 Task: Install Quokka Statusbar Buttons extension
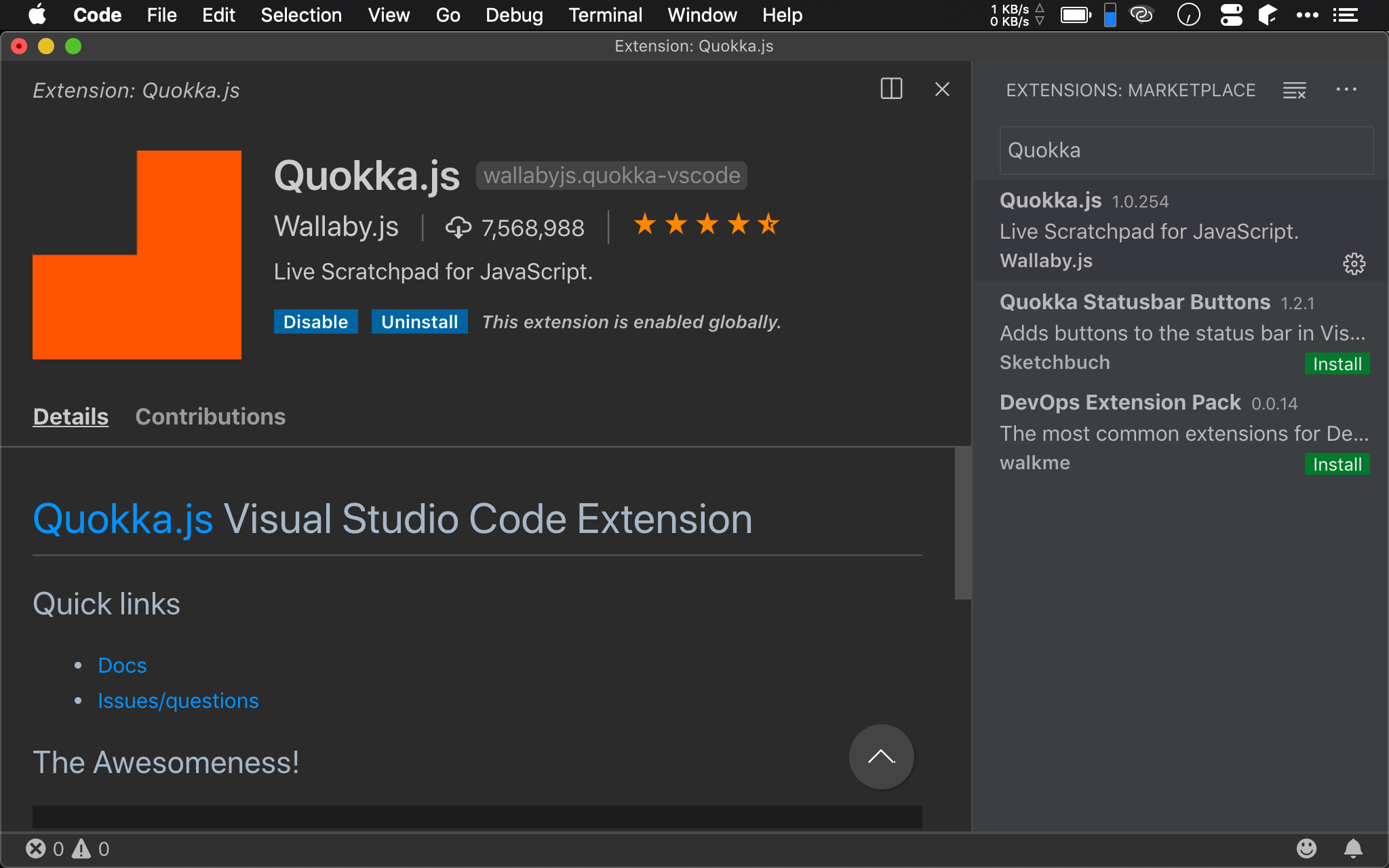pos(1337,364)
